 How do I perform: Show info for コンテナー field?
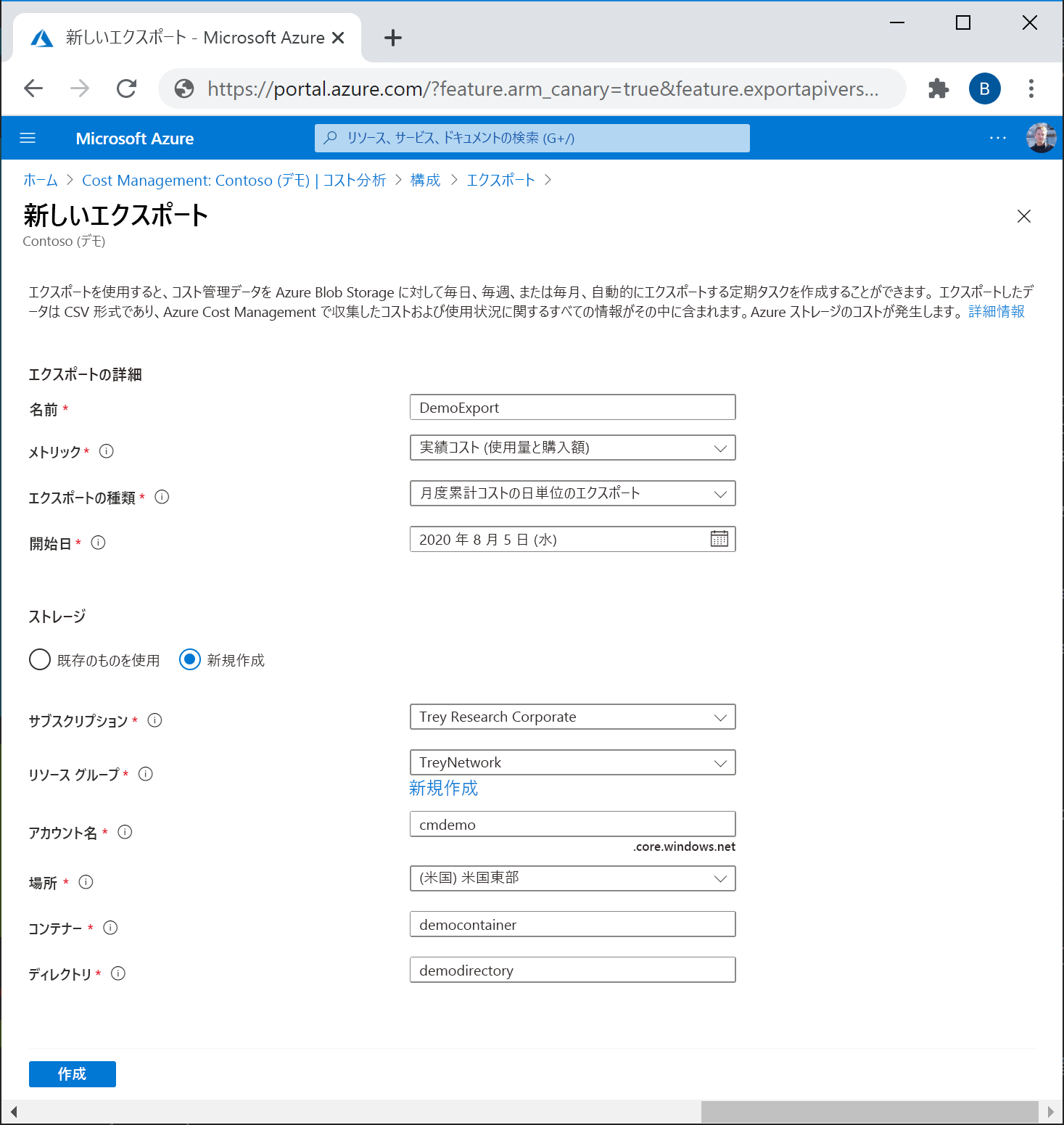click(111, 928)
